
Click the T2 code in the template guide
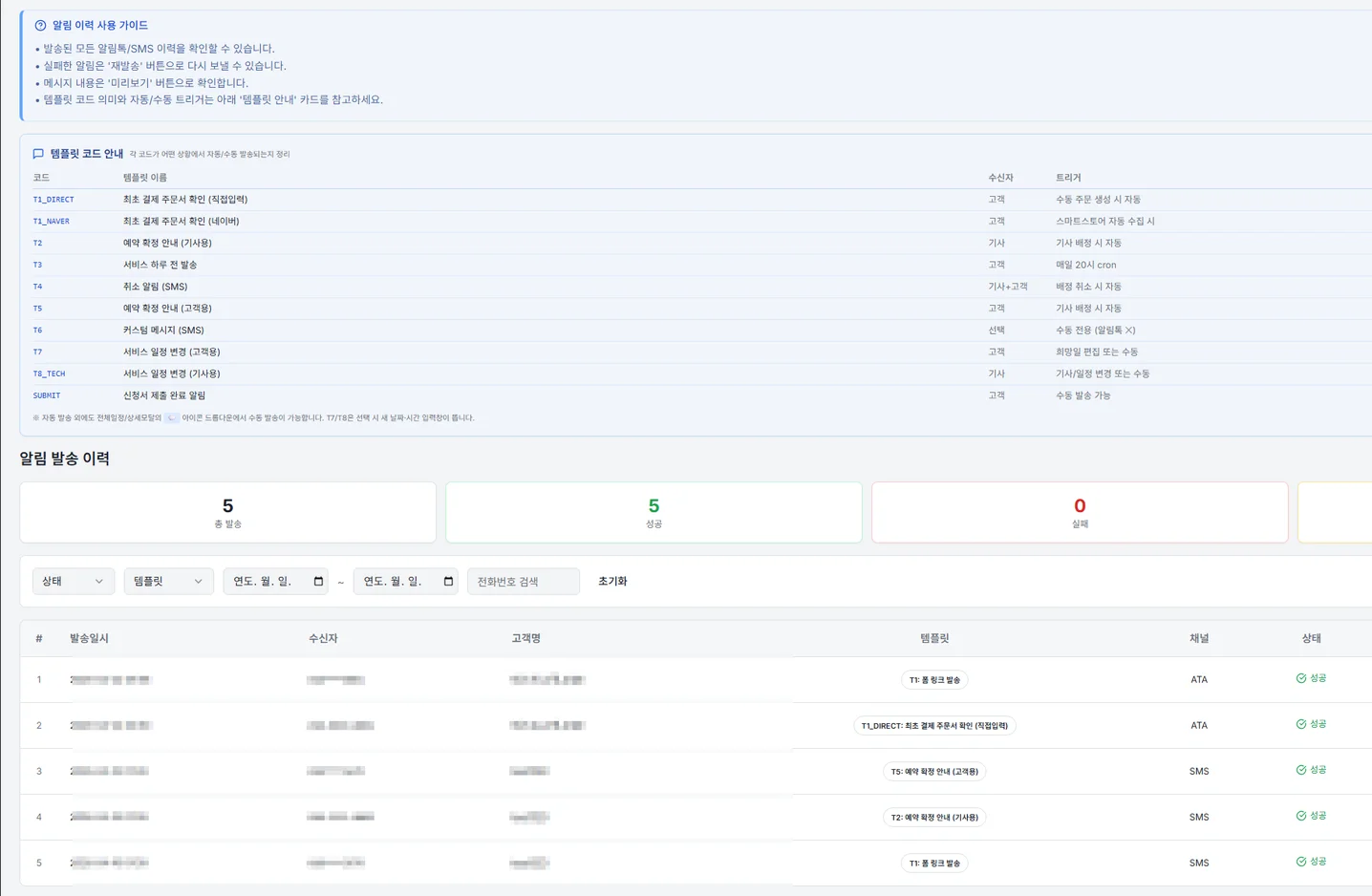point(37,244)
